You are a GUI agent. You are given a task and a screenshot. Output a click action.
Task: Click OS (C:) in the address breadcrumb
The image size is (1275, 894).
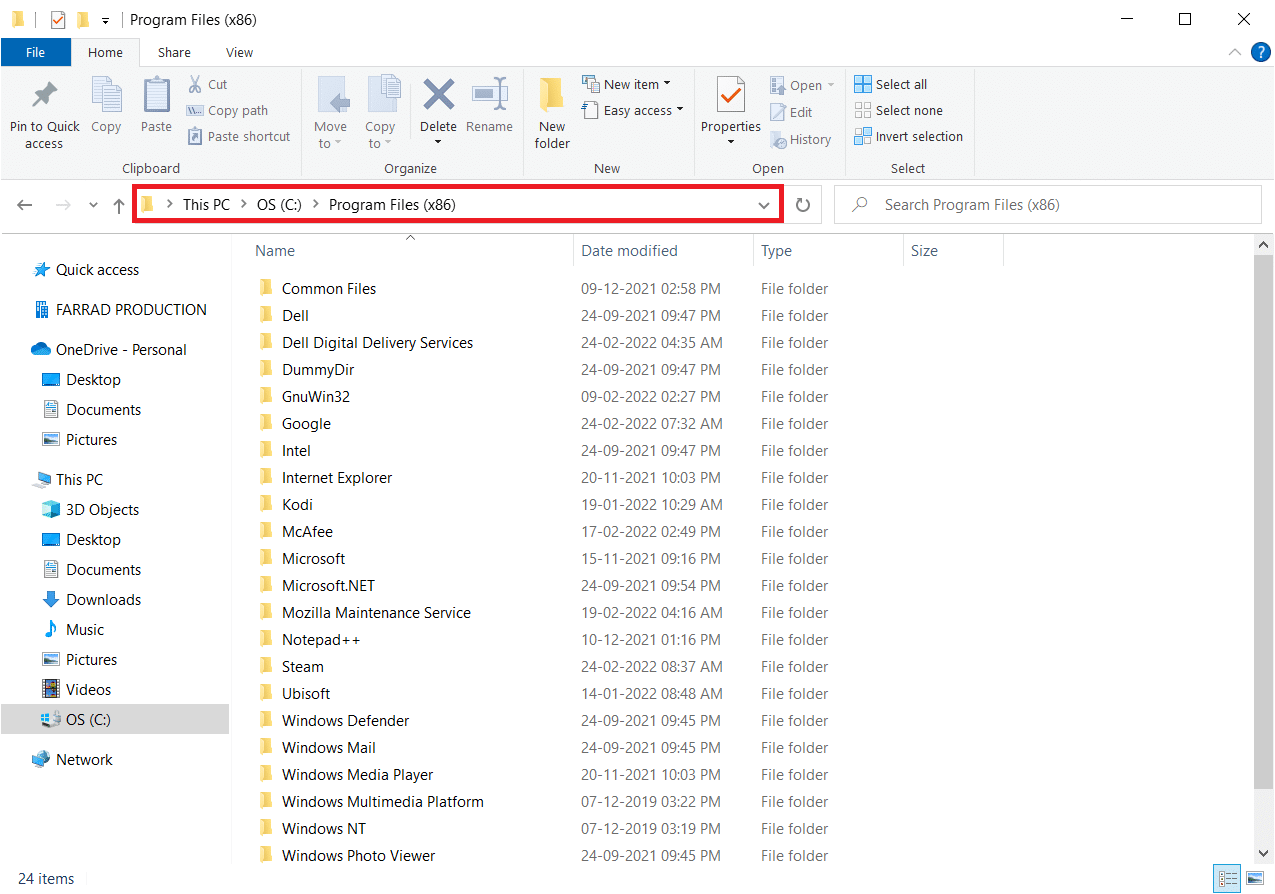[280, 205]
